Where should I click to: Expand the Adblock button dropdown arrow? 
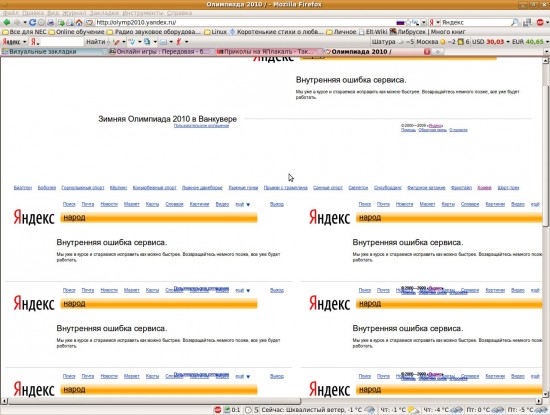(x=547, y=22)
